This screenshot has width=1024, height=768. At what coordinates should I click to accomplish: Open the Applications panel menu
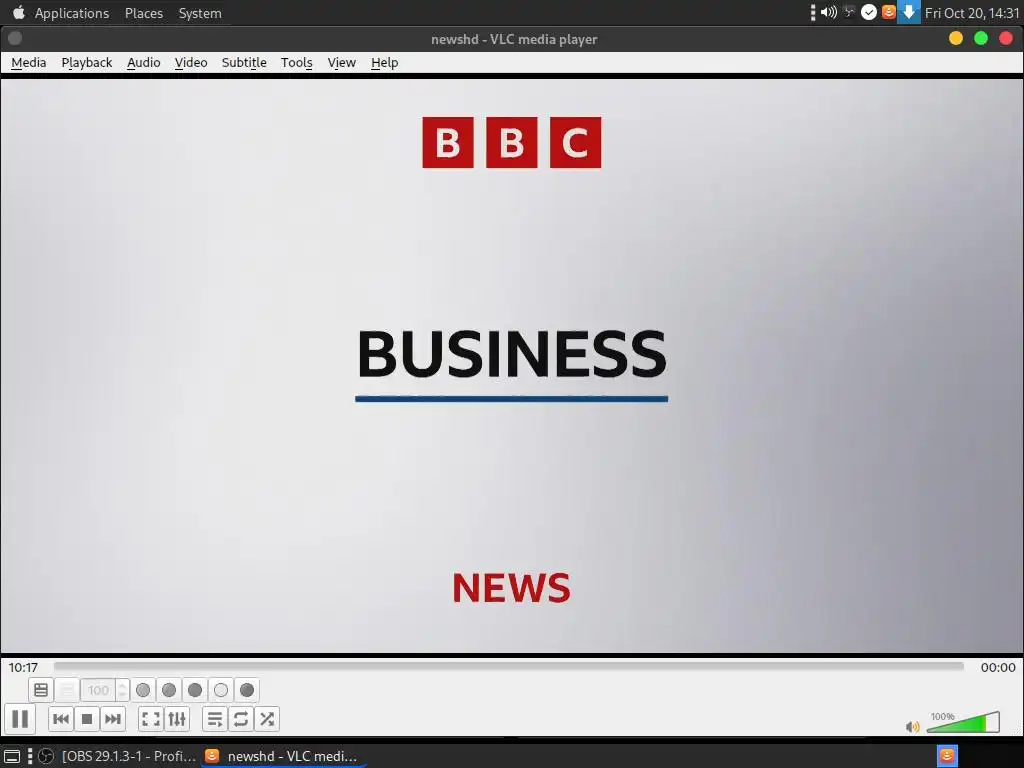[x=72, y=13]
